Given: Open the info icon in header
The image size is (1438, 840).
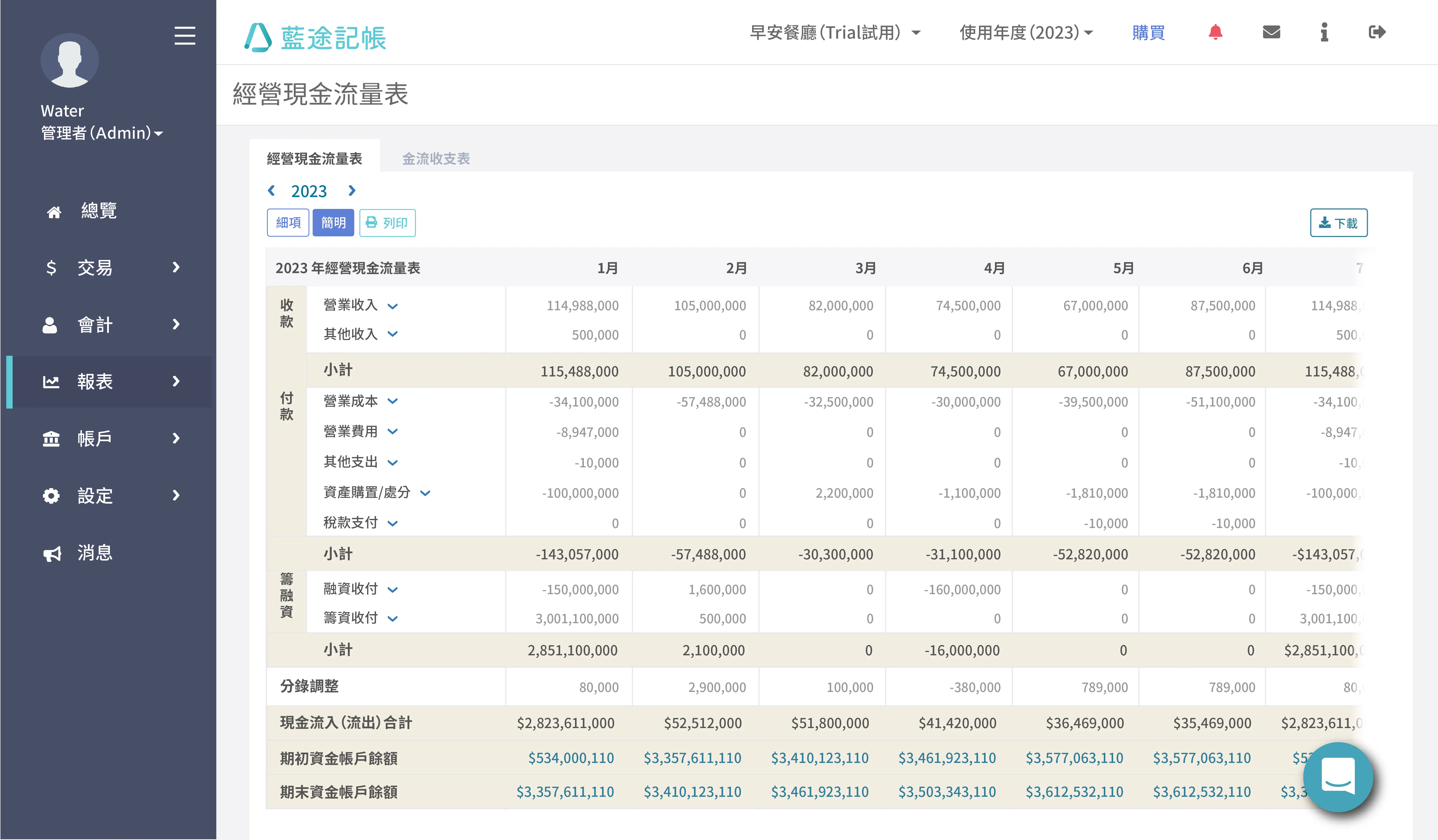Looking at the screenshot, I should (x=1325, y=33).
